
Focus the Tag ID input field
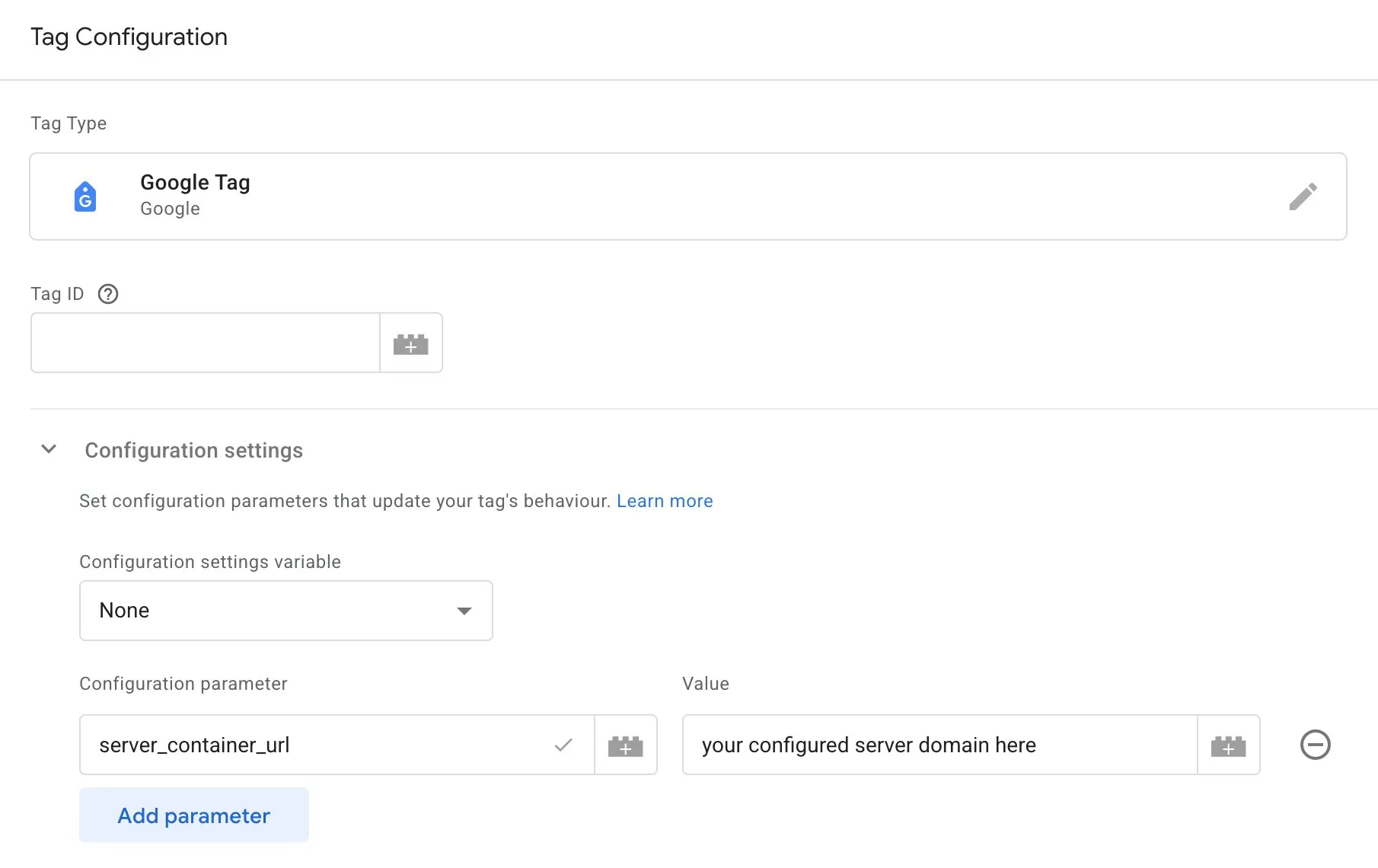click(x=206, y=343)
